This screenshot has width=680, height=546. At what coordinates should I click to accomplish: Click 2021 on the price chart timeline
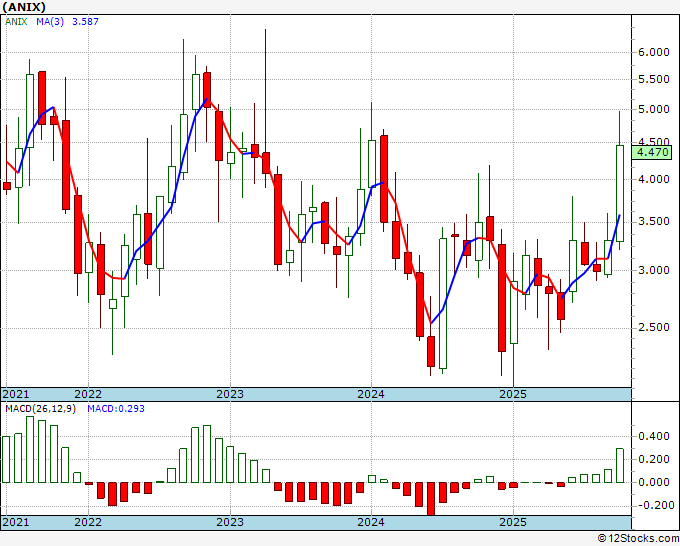point(16,394)
